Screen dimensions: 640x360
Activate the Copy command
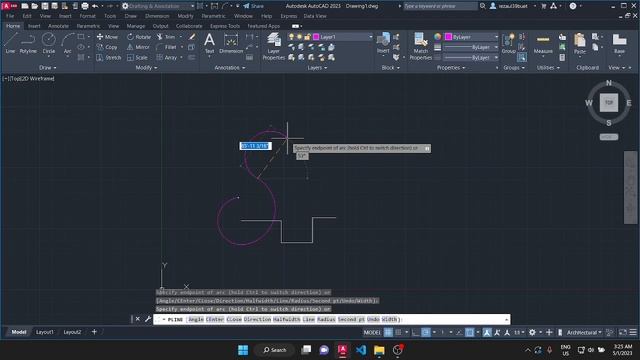tap(108, 47)
